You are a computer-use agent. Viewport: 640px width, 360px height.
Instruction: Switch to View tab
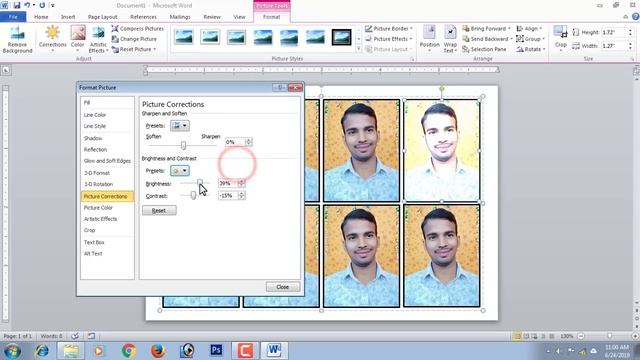pyautogui.click(x=239, y=17)
